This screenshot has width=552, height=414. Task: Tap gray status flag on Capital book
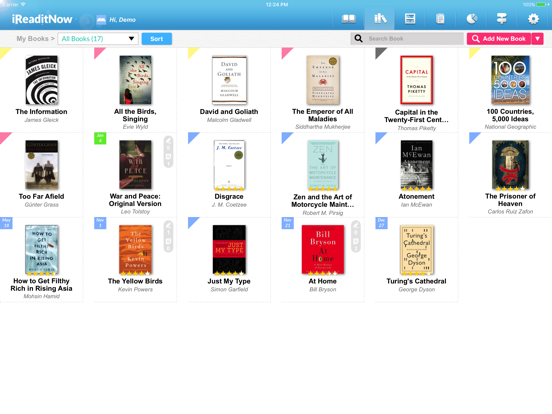coord(379,52)
